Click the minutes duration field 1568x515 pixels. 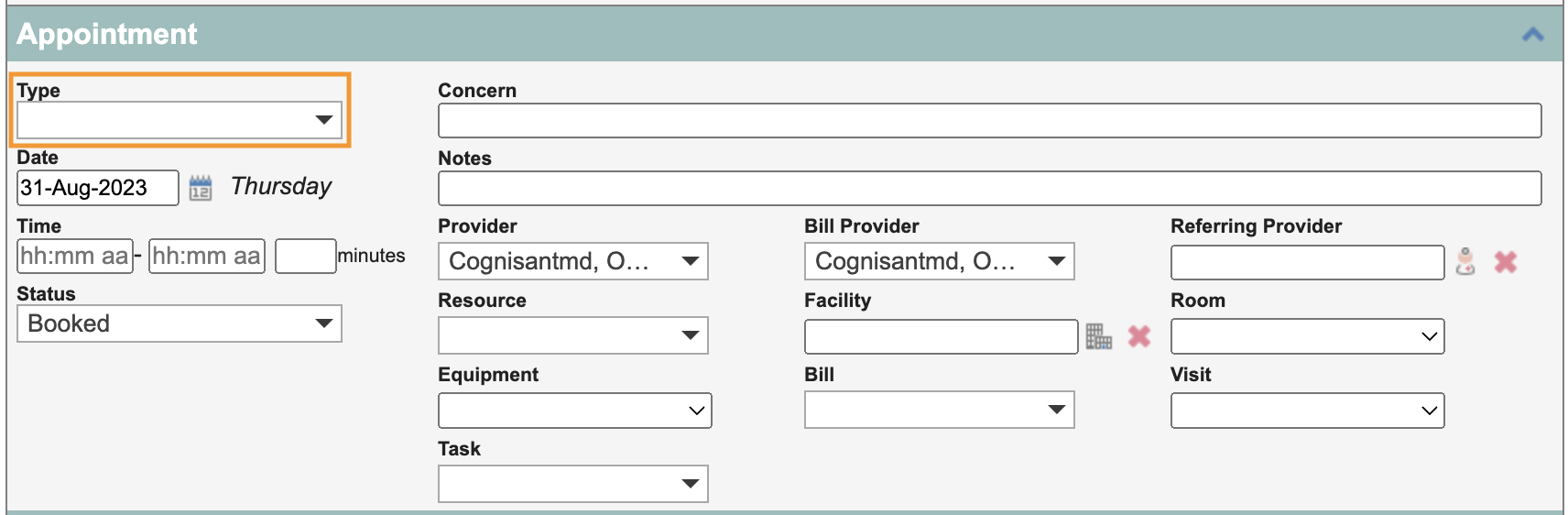click(306, 256)
